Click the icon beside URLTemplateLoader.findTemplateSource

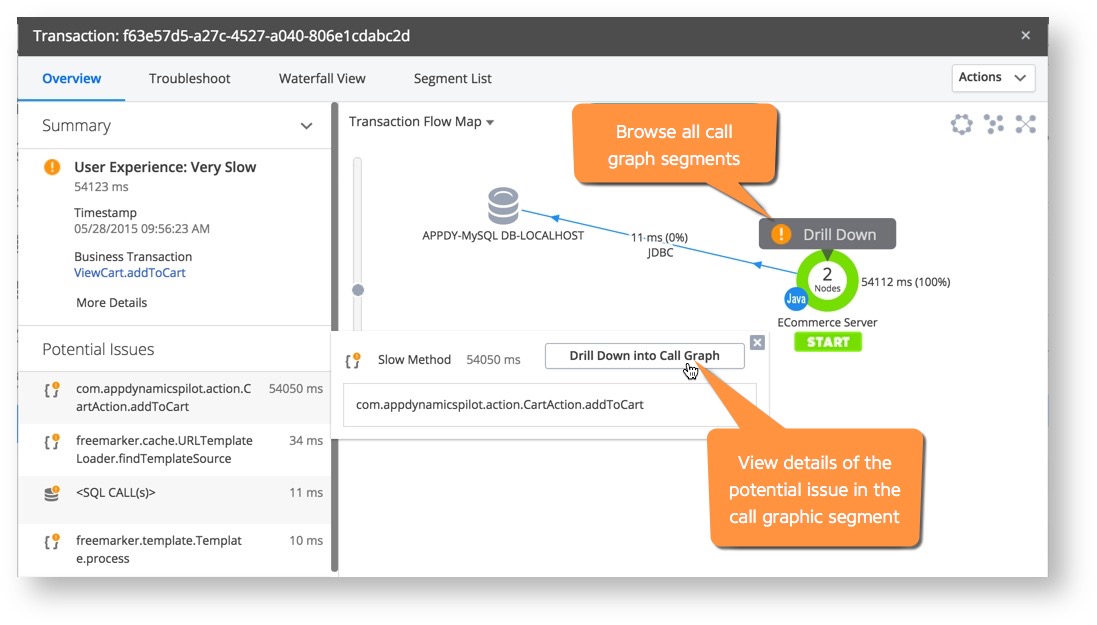click(52, 442)
